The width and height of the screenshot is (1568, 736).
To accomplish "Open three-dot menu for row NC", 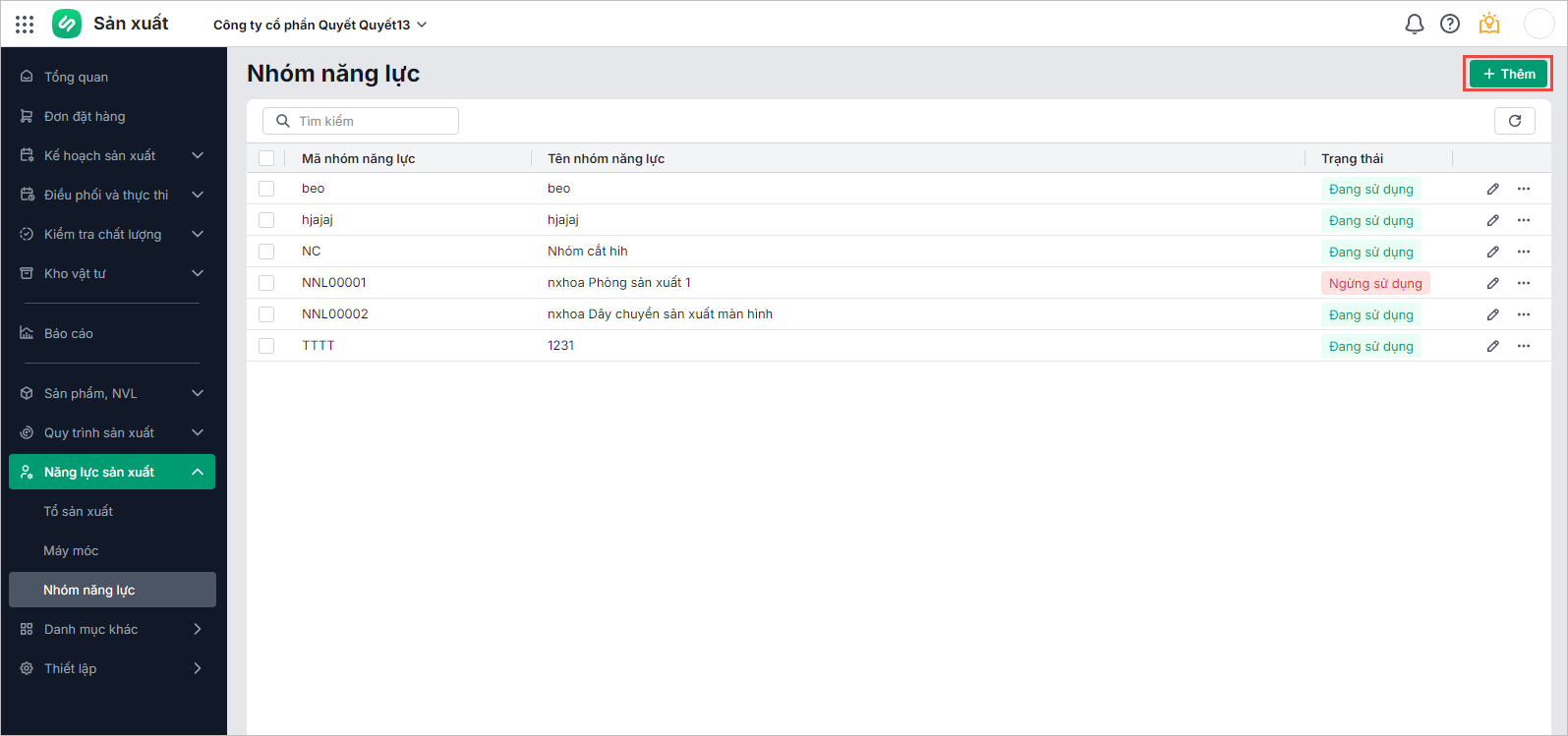I will coord(1523,252).
